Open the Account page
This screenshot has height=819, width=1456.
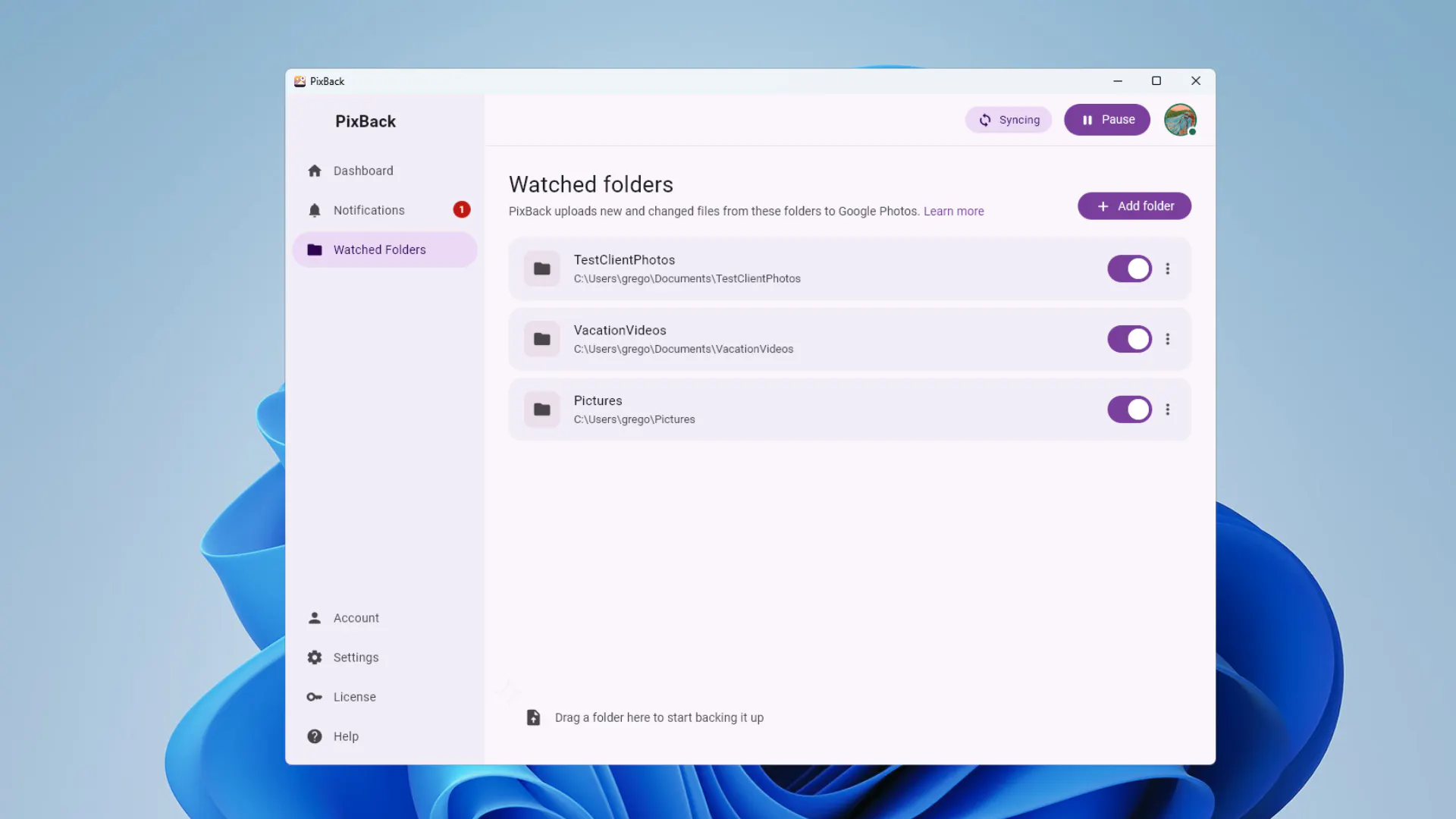[384, 618]
